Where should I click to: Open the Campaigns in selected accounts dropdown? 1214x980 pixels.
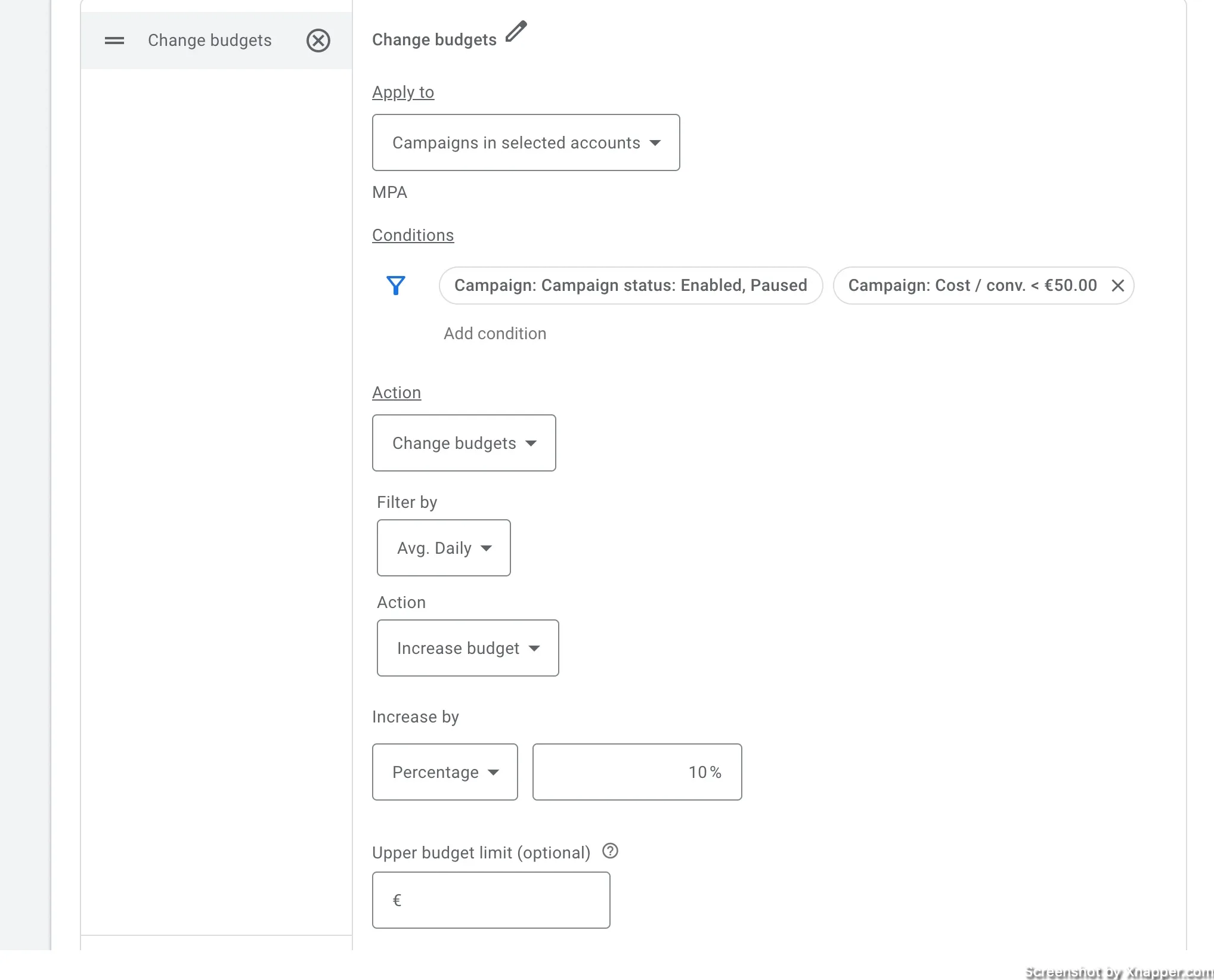point(526,142)
